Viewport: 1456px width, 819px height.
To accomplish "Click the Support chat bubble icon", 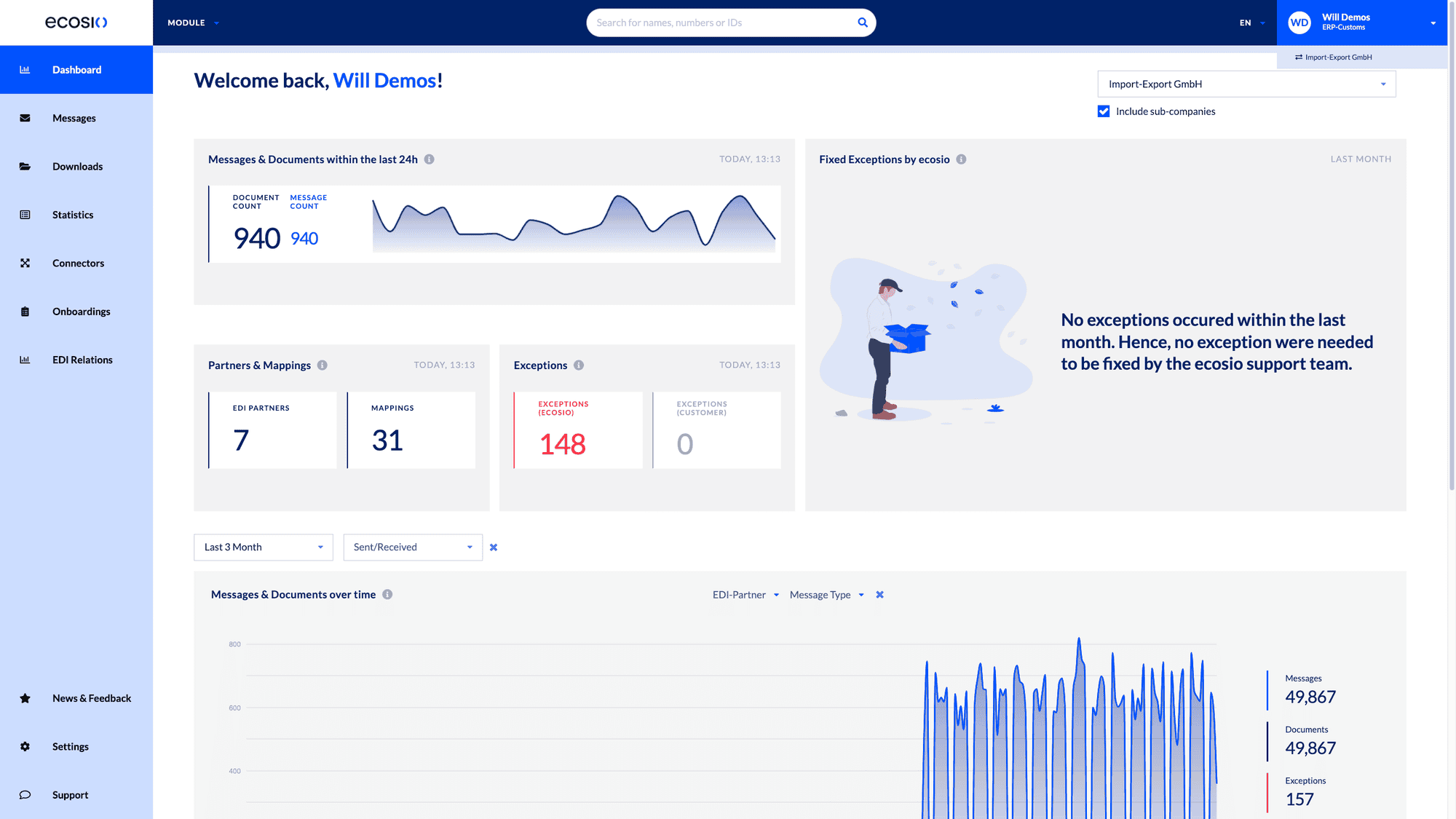I will coord(25,794).
